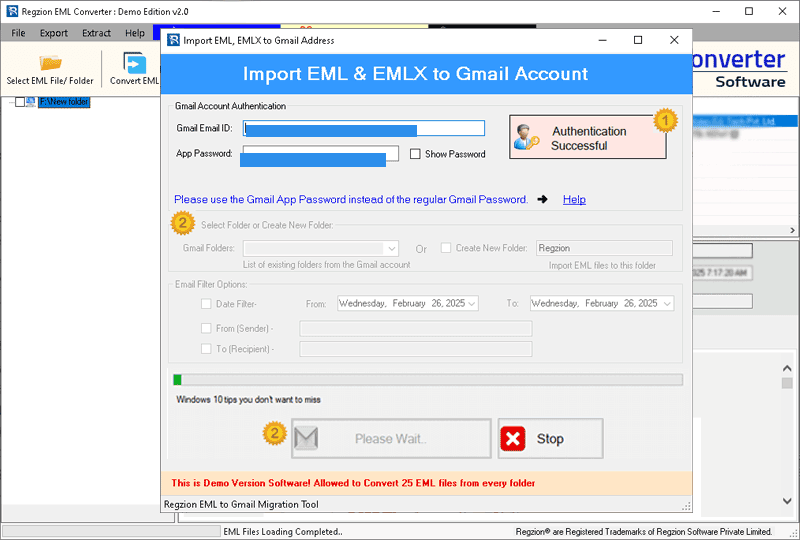Screen dimensions: 800x540
Task: Click 'EML Files Loading Completed..' status text
Action: tap(283, 532)
